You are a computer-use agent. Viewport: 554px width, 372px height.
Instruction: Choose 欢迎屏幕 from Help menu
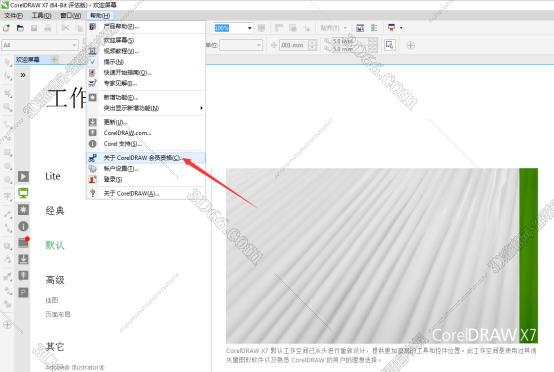[146, 40]
